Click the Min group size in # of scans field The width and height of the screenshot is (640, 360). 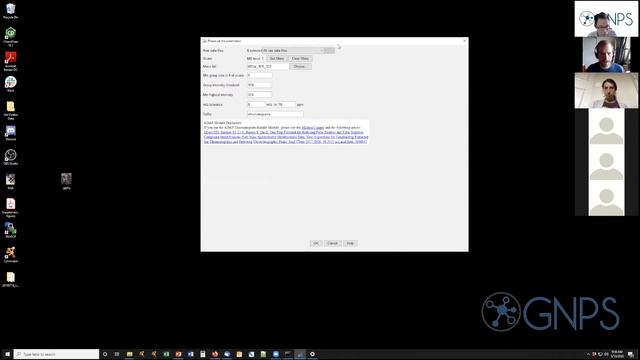pyautogui.click(x=260, y=76)
